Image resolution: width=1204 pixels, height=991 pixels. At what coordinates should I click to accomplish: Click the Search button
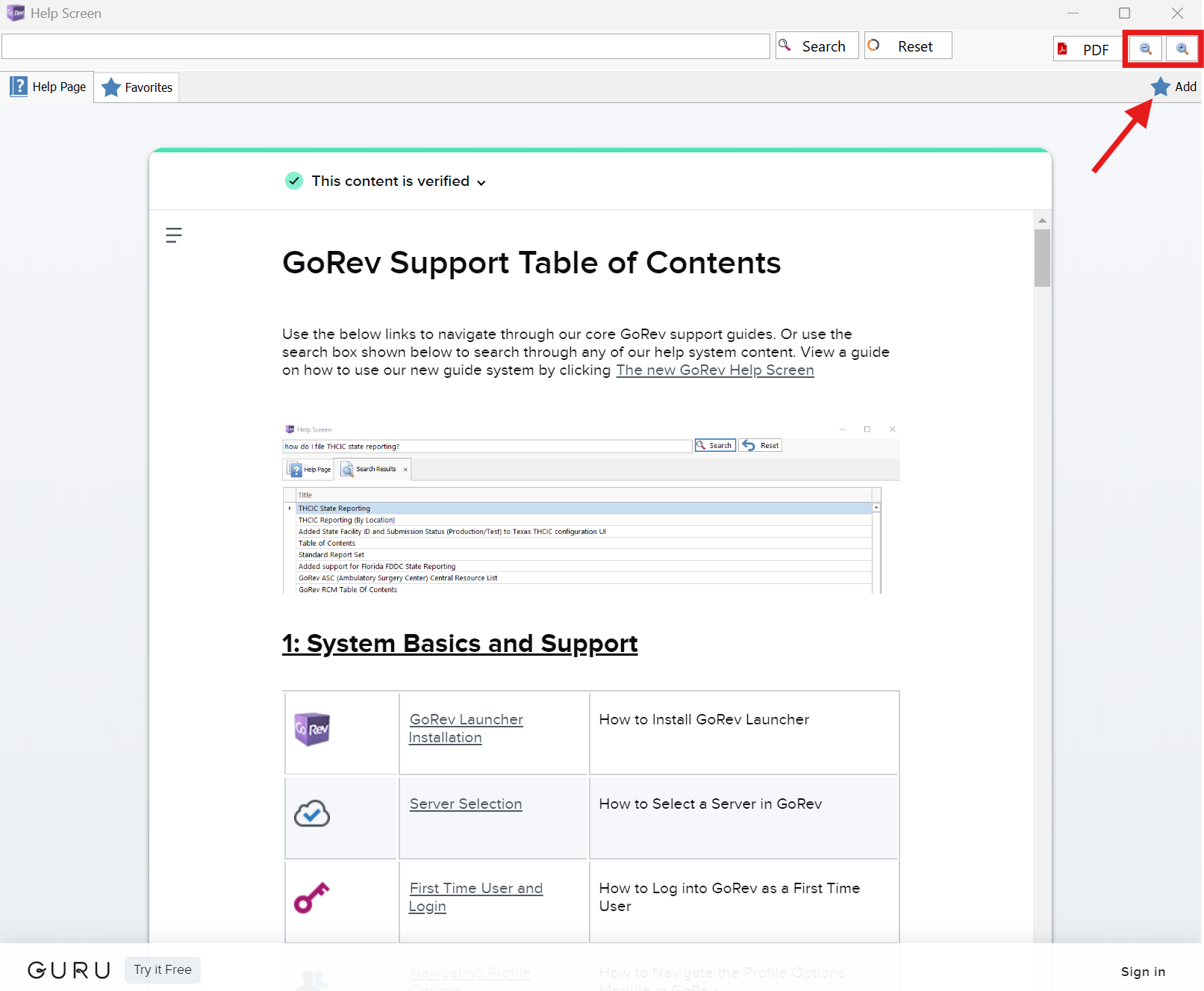pyautogui.click(x=817, y=46)
